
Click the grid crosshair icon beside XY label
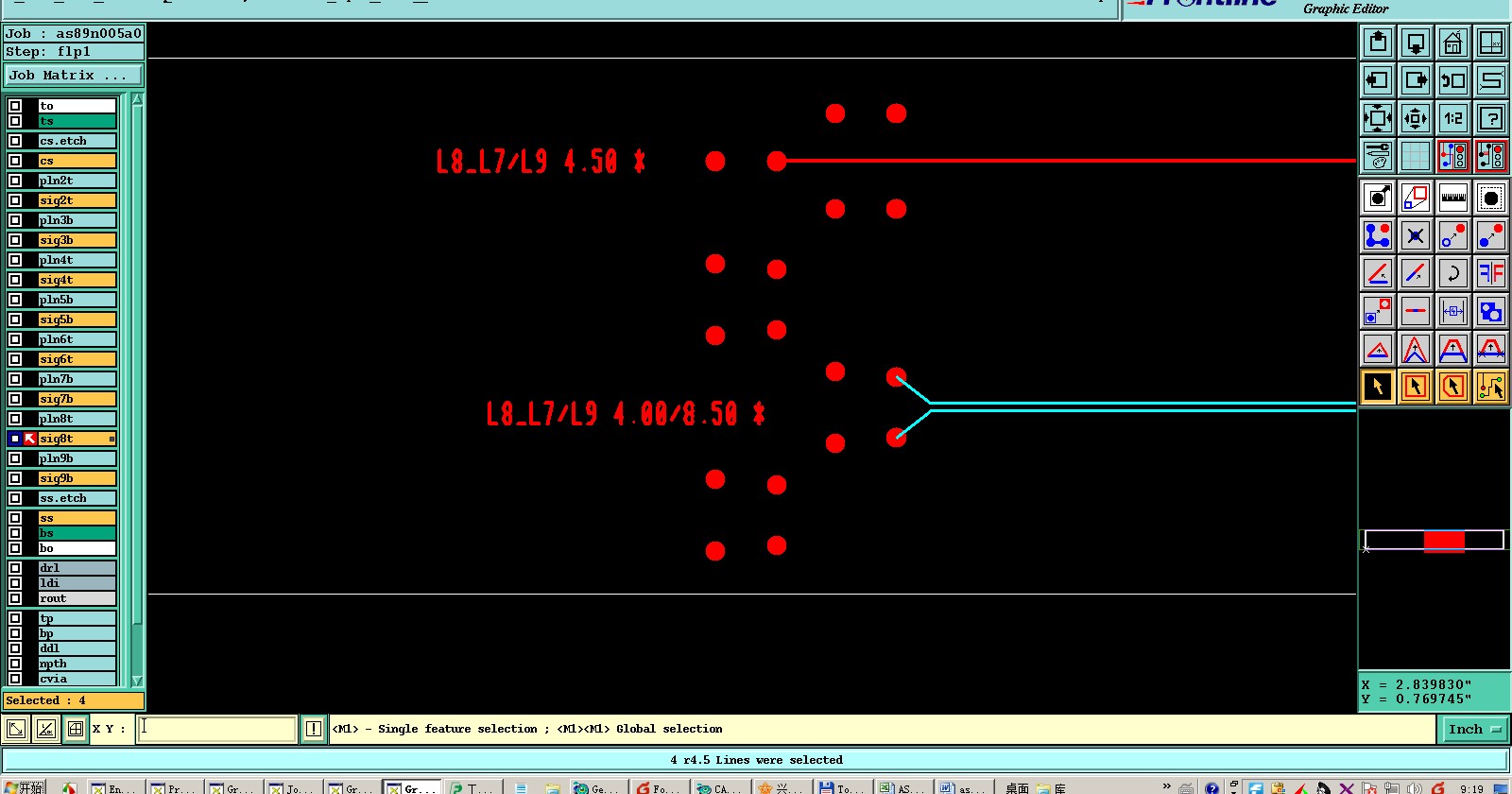[76, 729]
